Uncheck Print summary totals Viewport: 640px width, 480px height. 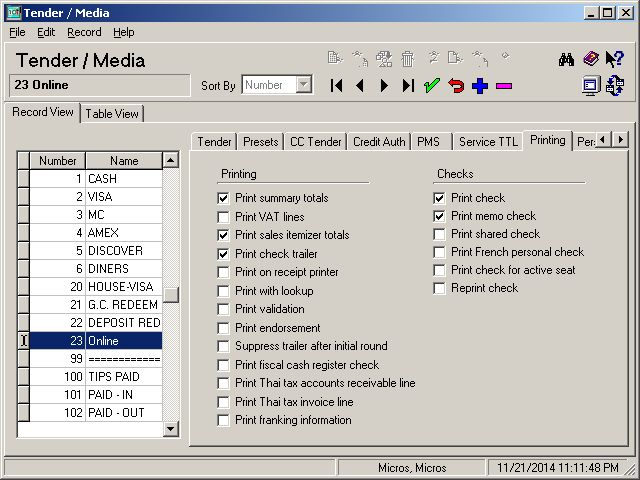click(223, 198)
